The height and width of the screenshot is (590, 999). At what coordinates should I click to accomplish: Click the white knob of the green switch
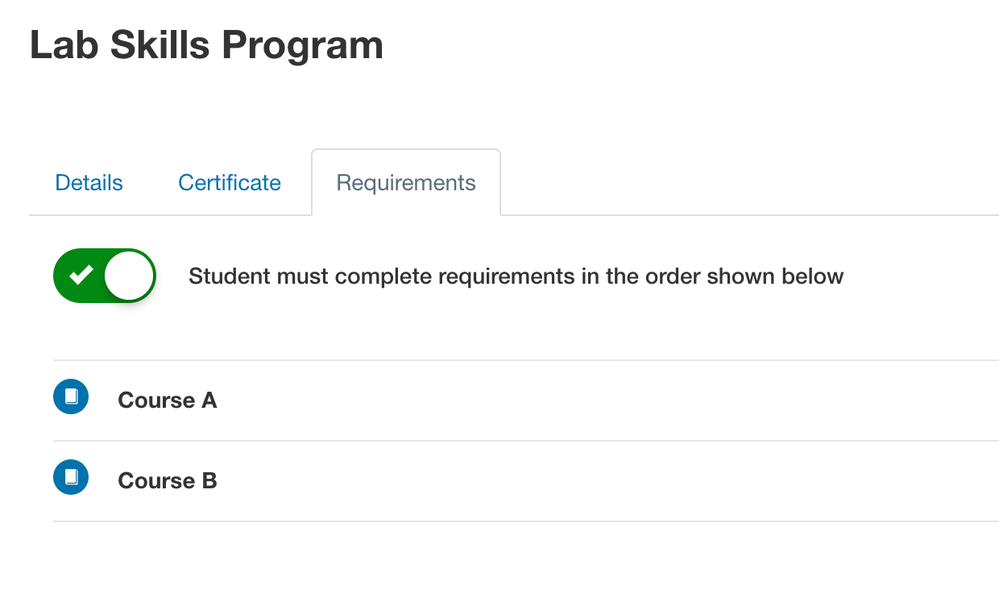(x=129, y=275)
